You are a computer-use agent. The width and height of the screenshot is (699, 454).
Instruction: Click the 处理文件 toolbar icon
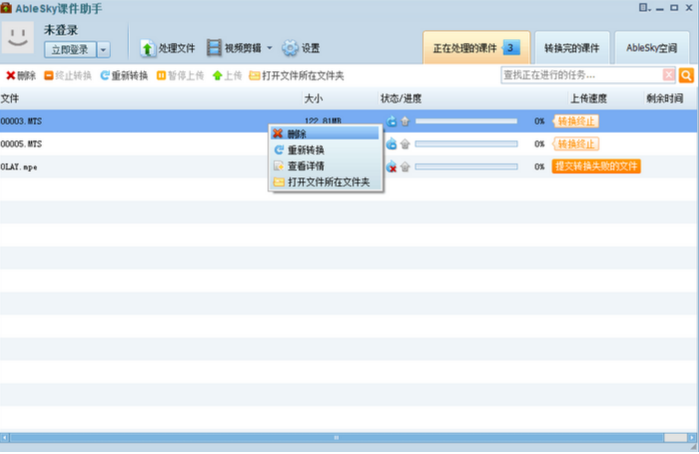coord(148,48)
